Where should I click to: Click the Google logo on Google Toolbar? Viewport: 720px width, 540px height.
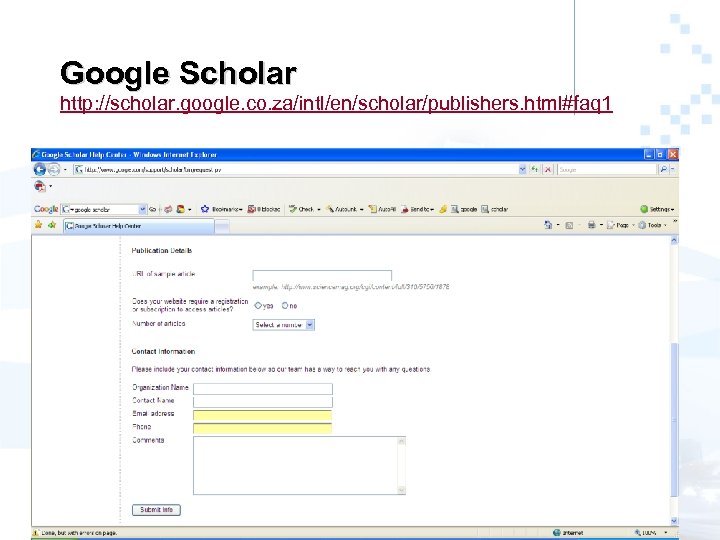[x=46, y=209]
